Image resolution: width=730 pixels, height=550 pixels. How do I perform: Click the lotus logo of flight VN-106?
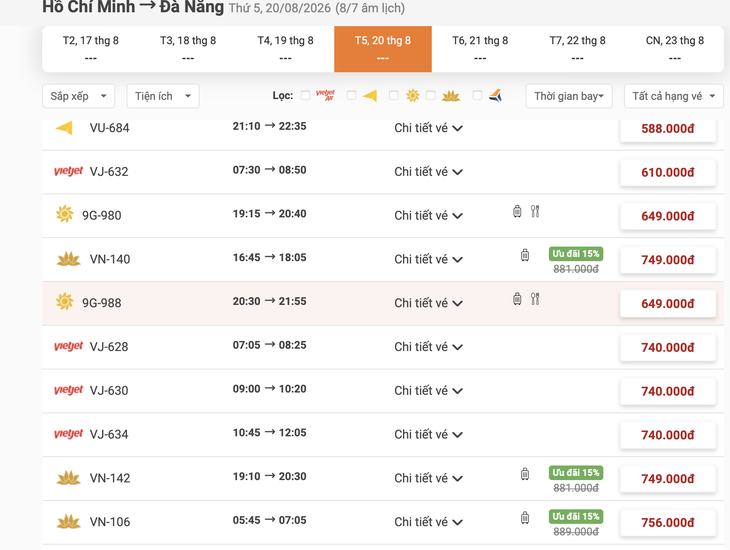pyautogui.click(x=68, y=522)
